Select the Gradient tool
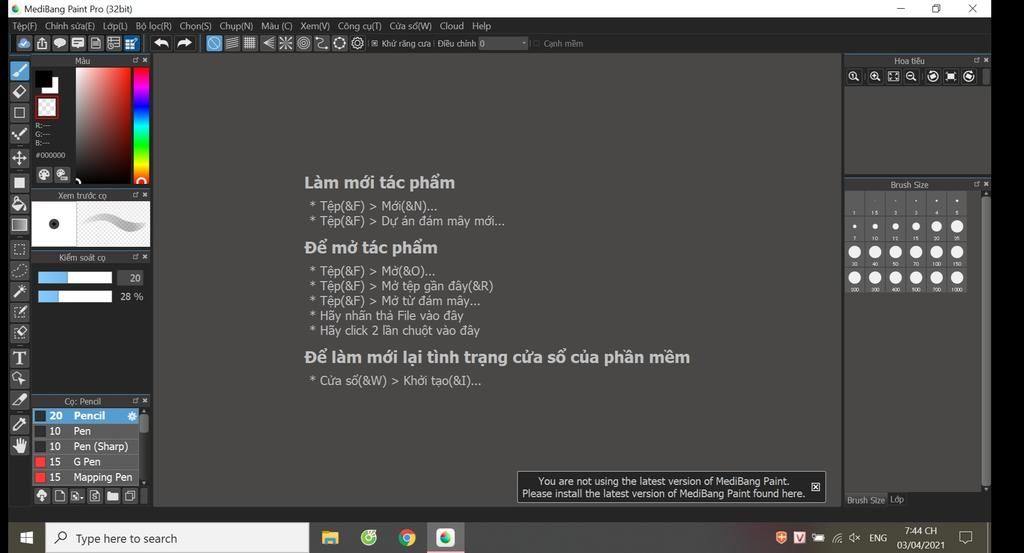Screen dimensions: 1024x553 20,225
